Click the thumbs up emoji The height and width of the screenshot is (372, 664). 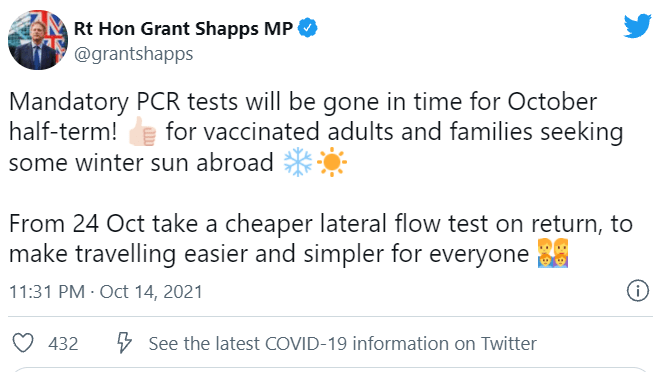pos(142,132)
